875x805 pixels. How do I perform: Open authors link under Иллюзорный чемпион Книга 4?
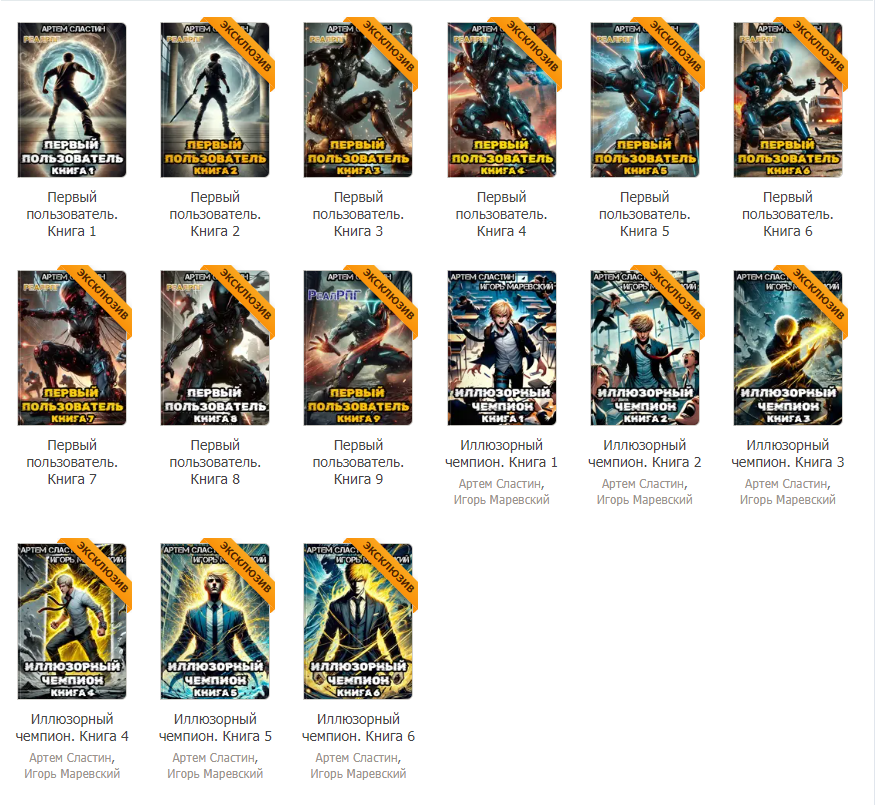click(72, 765)
